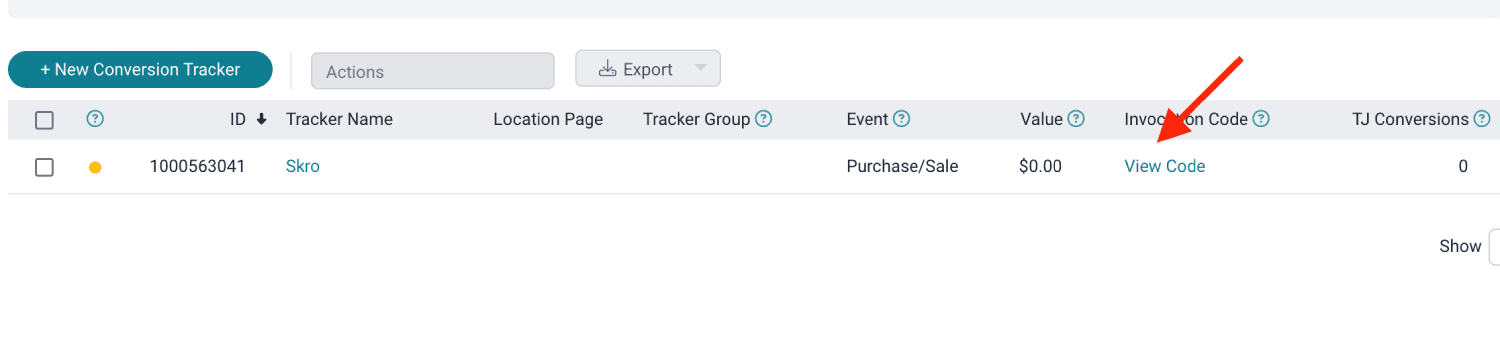Open the Show rows-per-page selector
The image size is (1500, 361).
click(x=1494, y=246)
